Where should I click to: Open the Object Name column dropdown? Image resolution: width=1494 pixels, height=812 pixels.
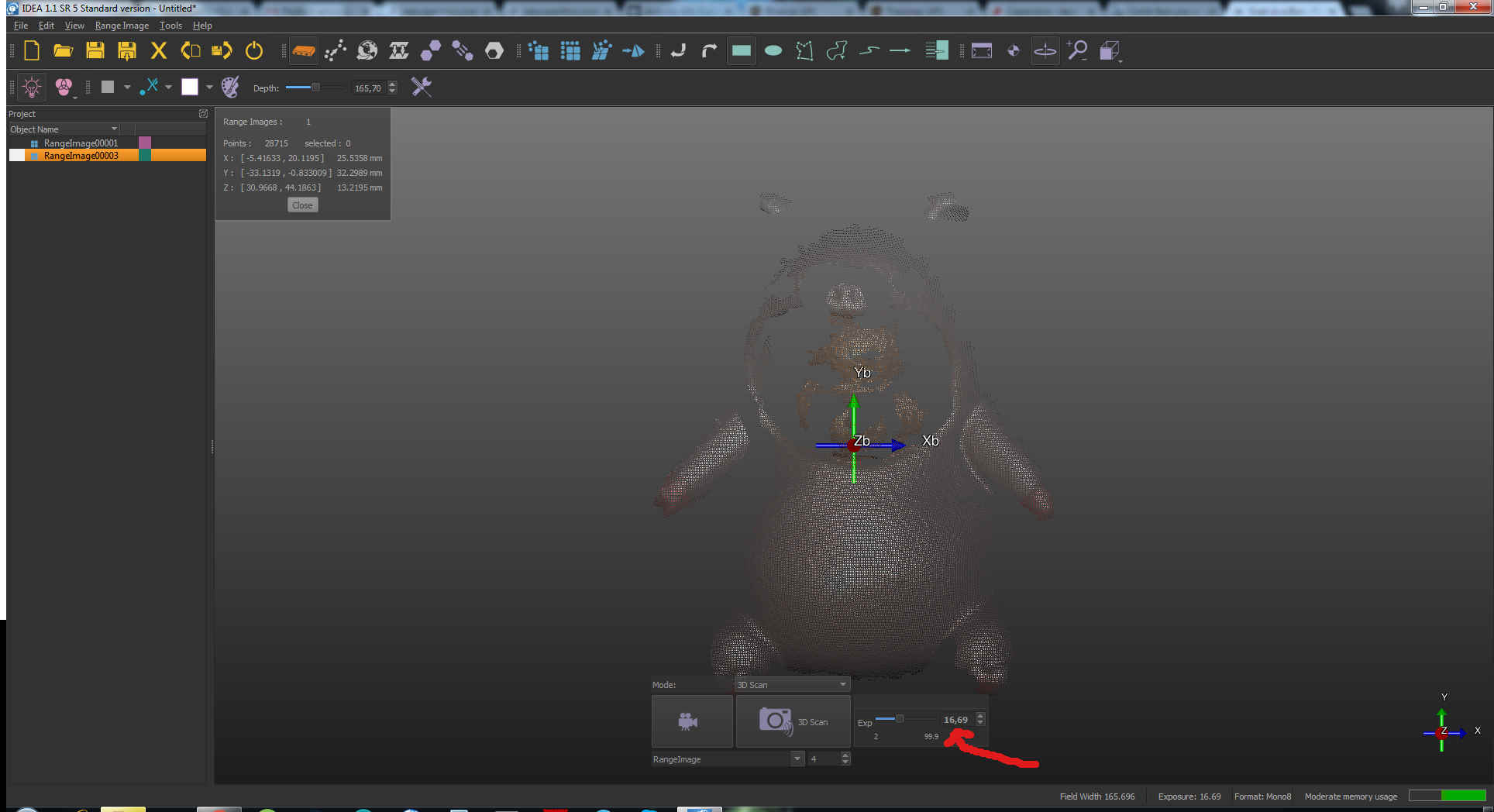point(115,129)
